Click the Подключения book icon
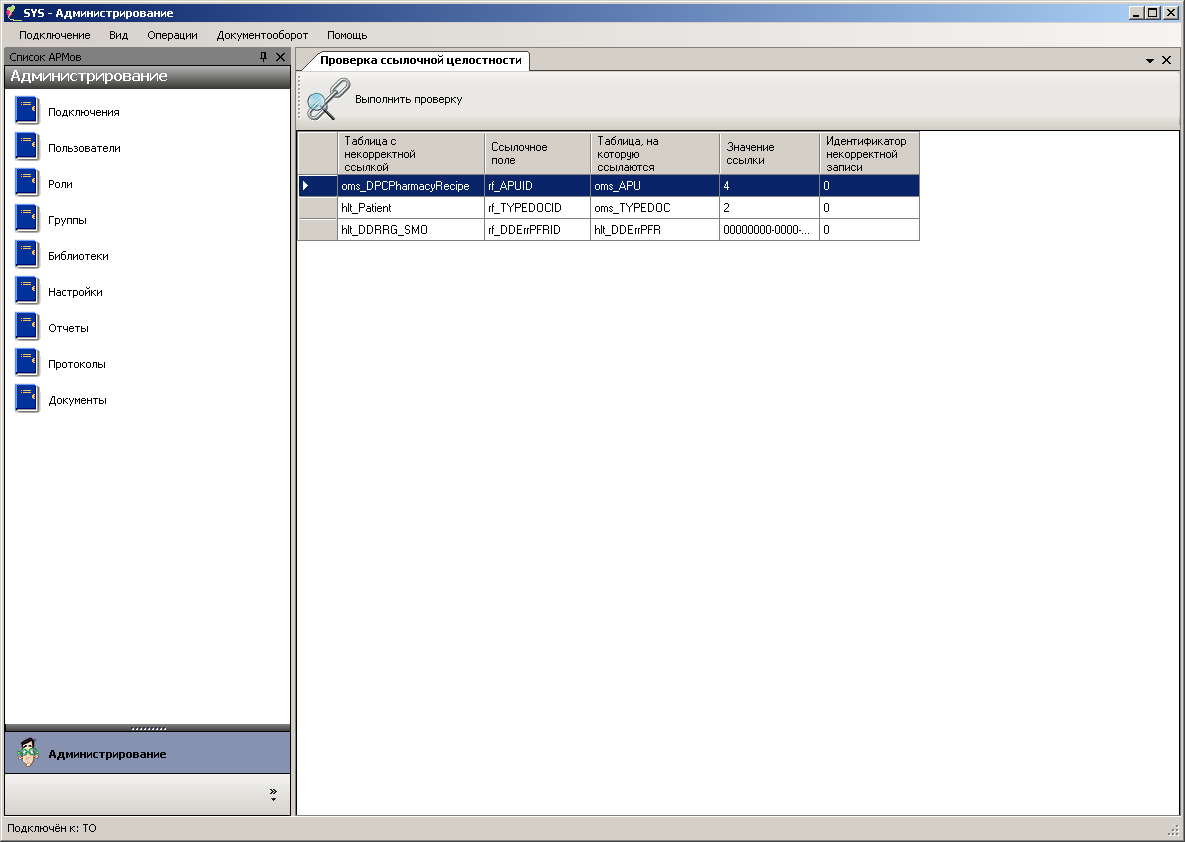1185x842 pixels. [x=27, y=111]
